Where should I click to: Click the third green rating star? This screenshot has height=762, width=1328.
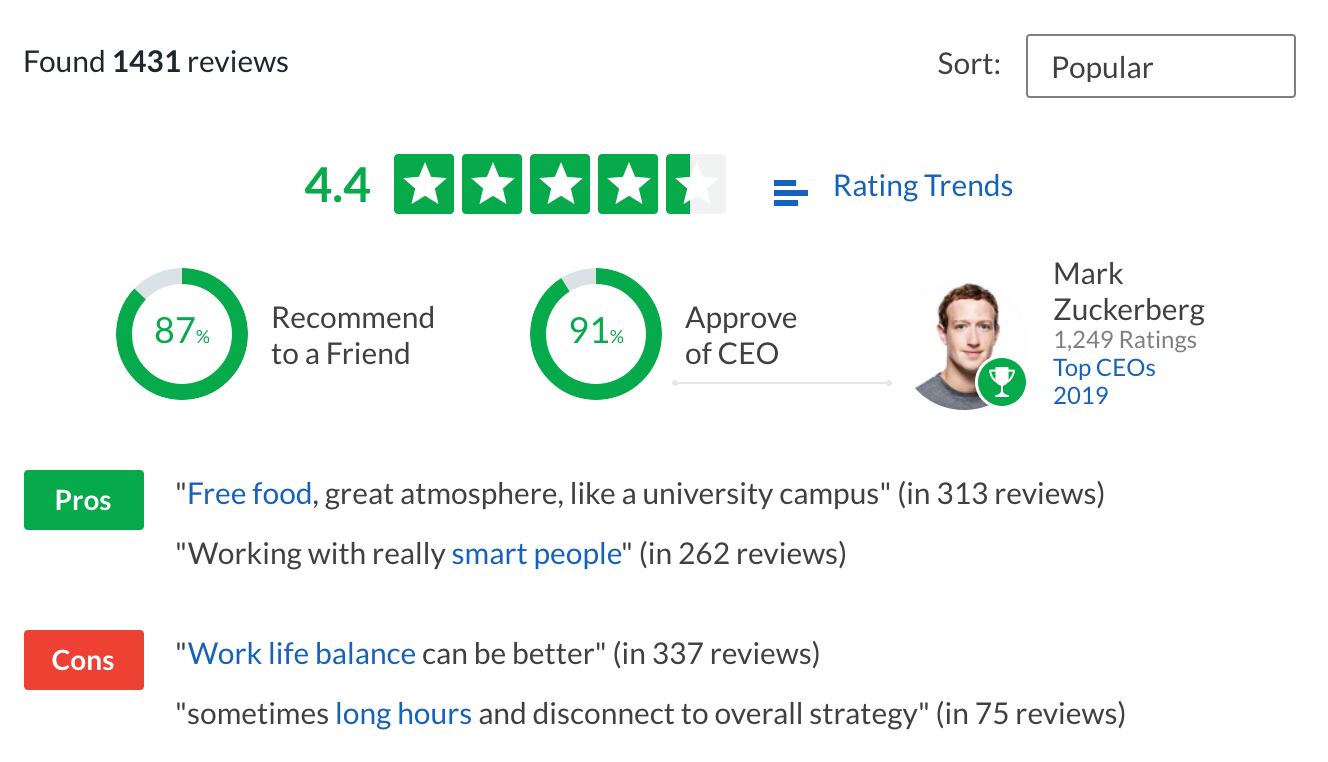point(561,184)
